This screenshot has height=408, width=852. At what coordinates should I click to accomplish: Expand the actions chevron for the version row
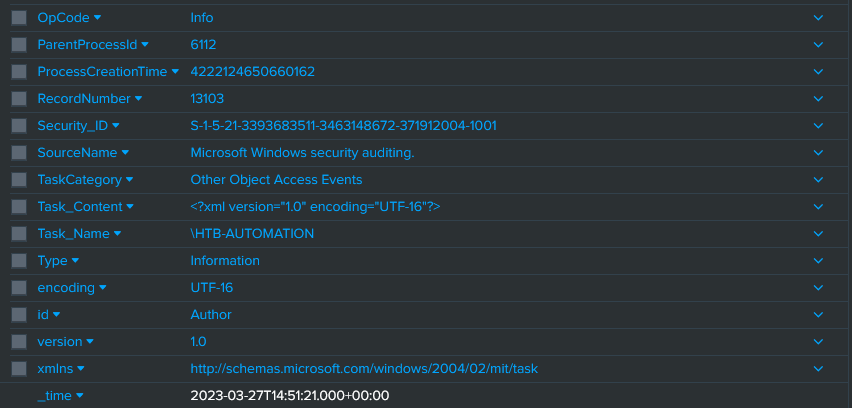(818, 342)
